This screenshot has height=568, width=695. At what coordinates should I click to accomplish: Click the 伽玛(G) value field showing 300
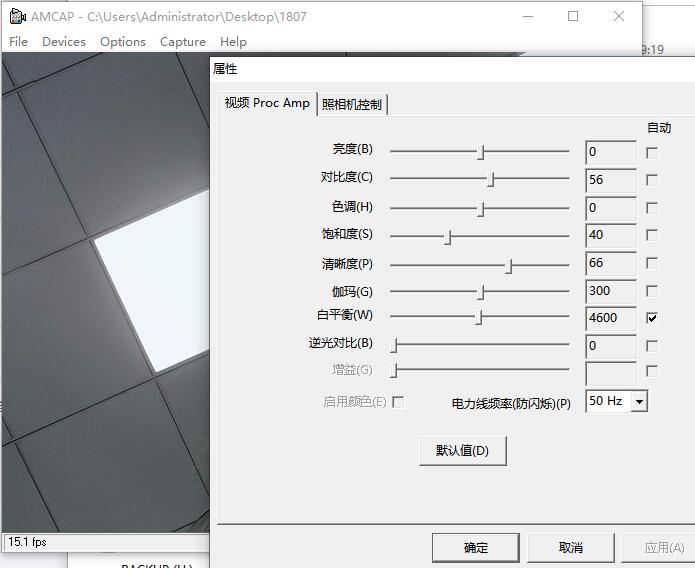tap(610, 291)
